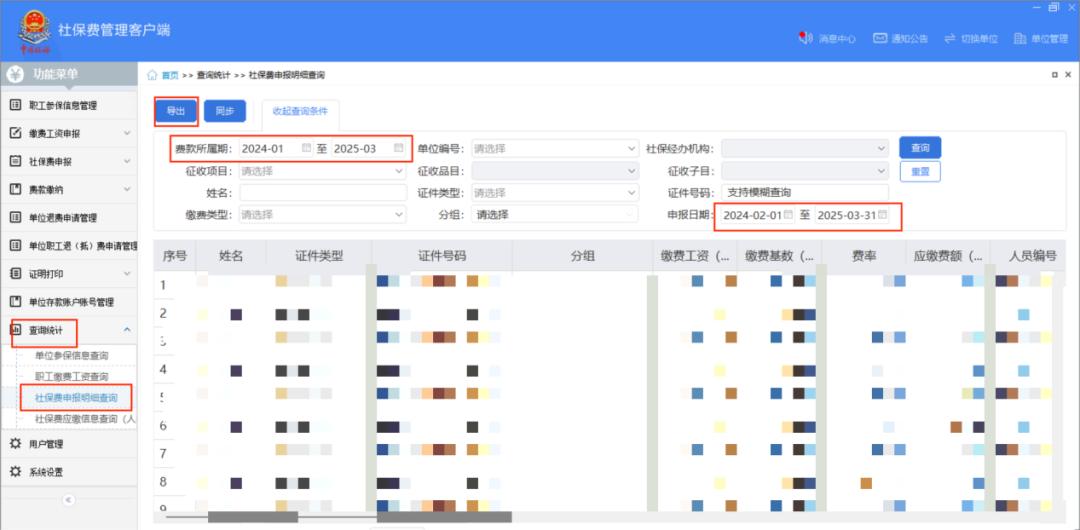
Task: Open calendar icon for 费款所属期 start month
Action: click(307, 148)
